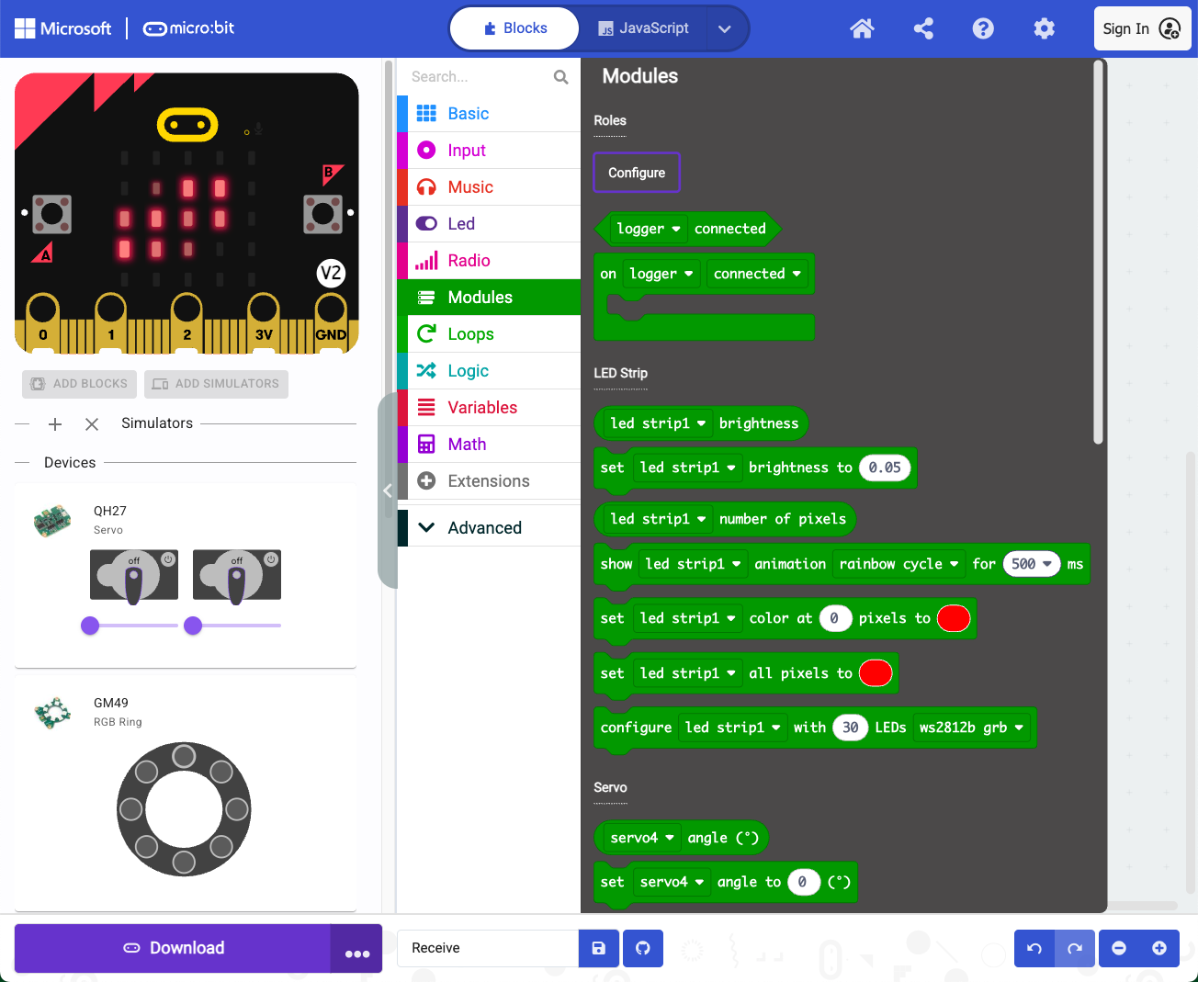Click the Undo arrow button

1034,948
